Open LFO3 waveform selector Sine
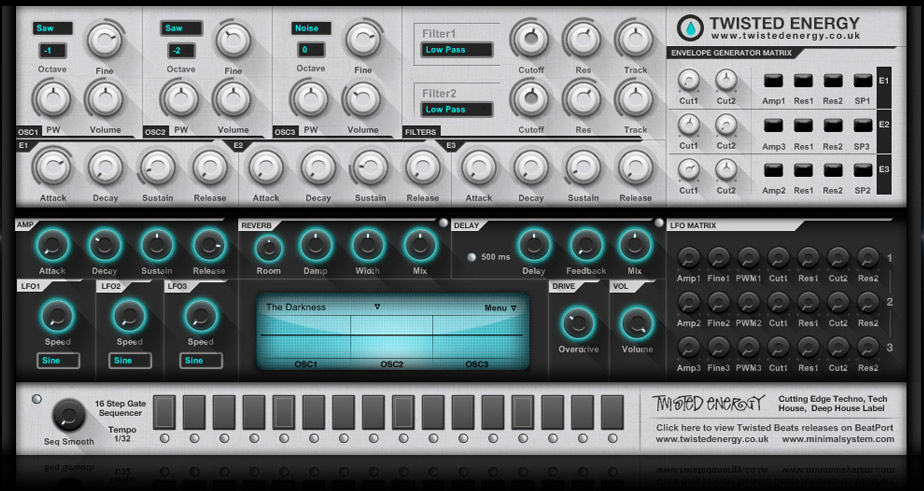The height and width of the screenshot is (491, 924). pos(201,361)
